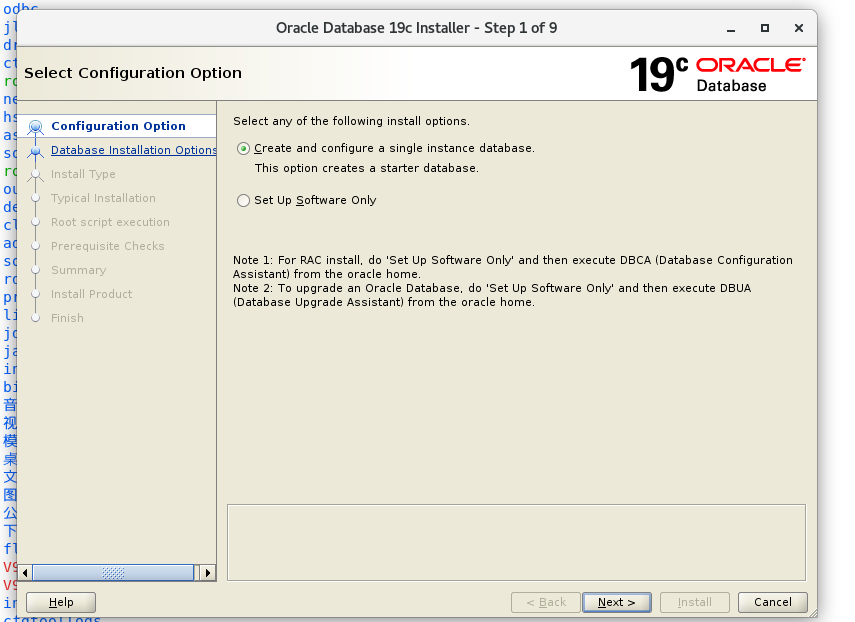Image resolution: width=855 pixels, height=622 pixels.
Task: Click the Summary step label
Action: coord(79,270)
